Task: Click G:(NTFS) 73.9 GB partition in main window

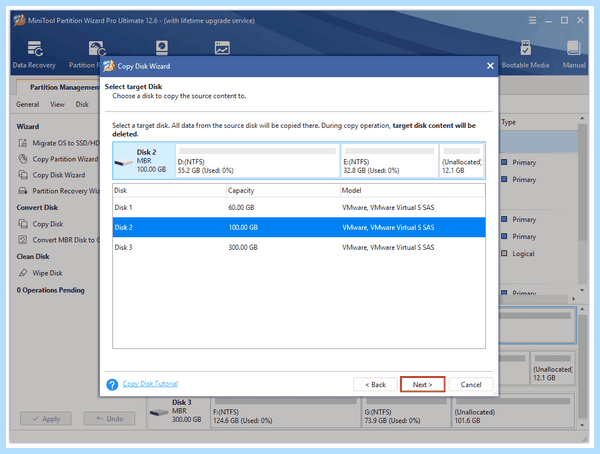Action: click(406, 412)
